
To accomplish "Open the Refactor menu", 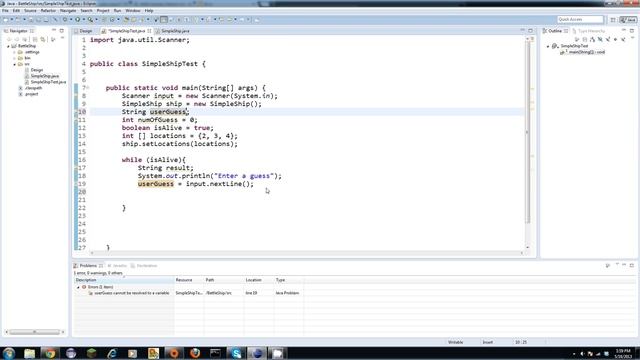I will point(48,11).
